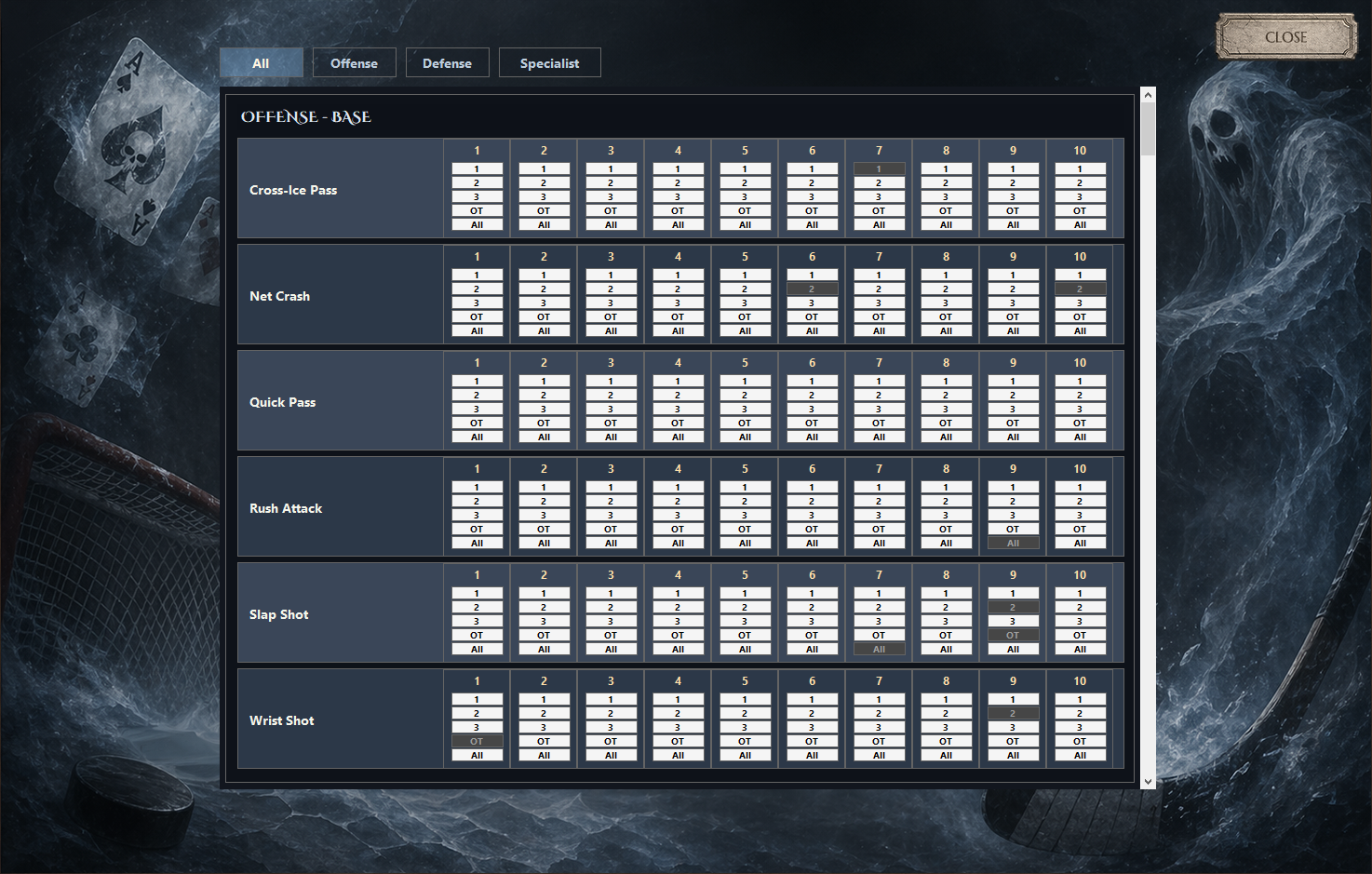Select Quick Pass column 10 period 1

point(1080,382)
